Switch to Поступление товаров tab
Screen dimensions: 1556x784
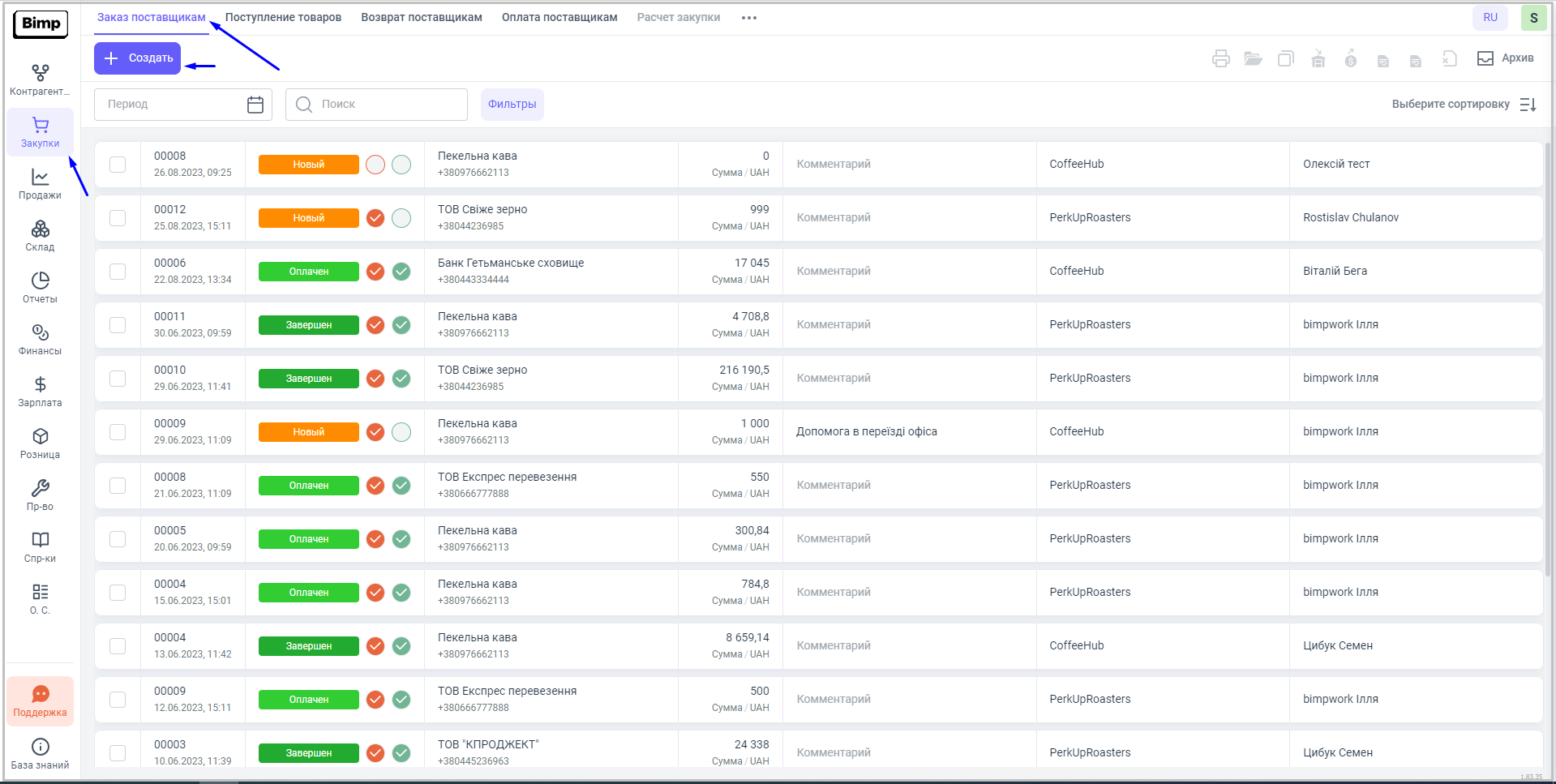[283, 17]
